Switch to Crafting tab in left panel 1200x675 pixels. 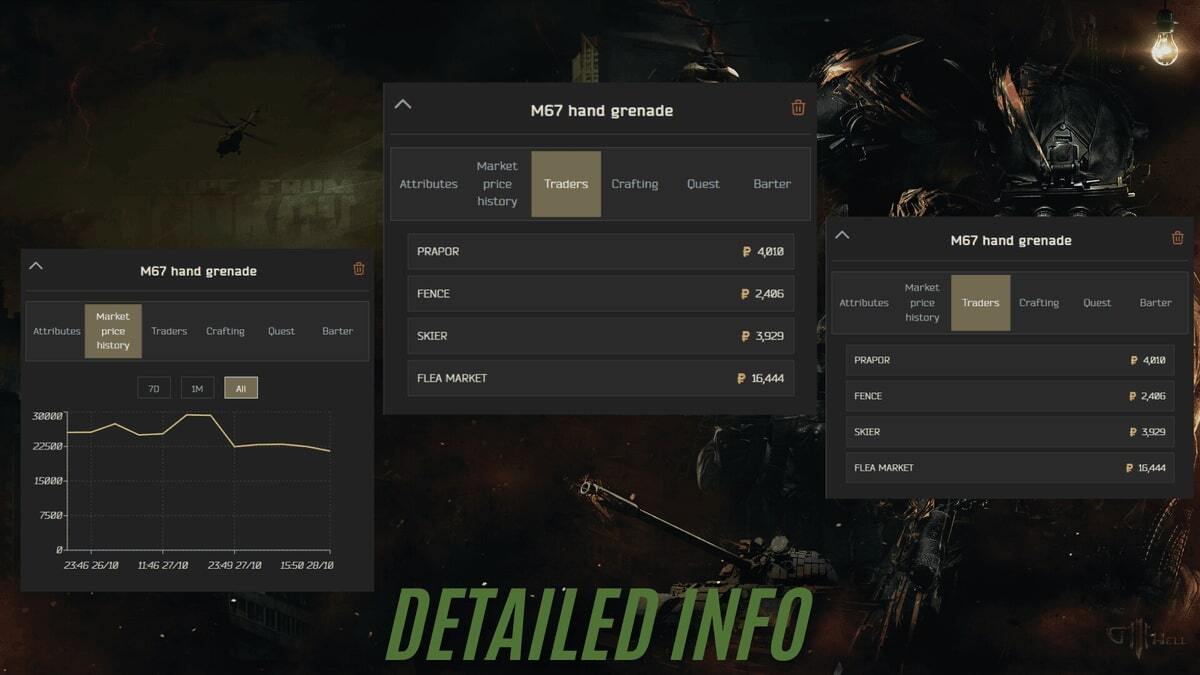[x=225, y=331]
